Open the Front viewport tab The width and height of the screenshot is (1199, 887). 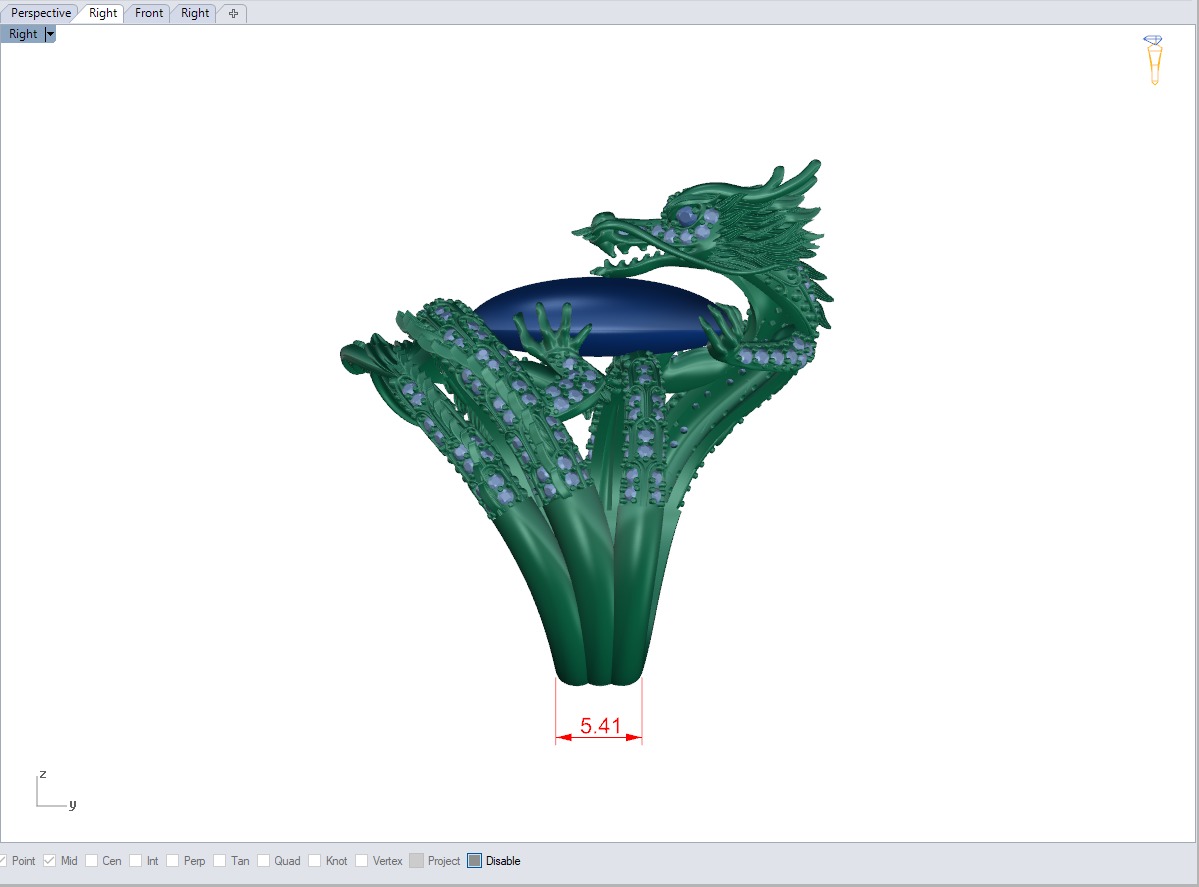(149, 13)
